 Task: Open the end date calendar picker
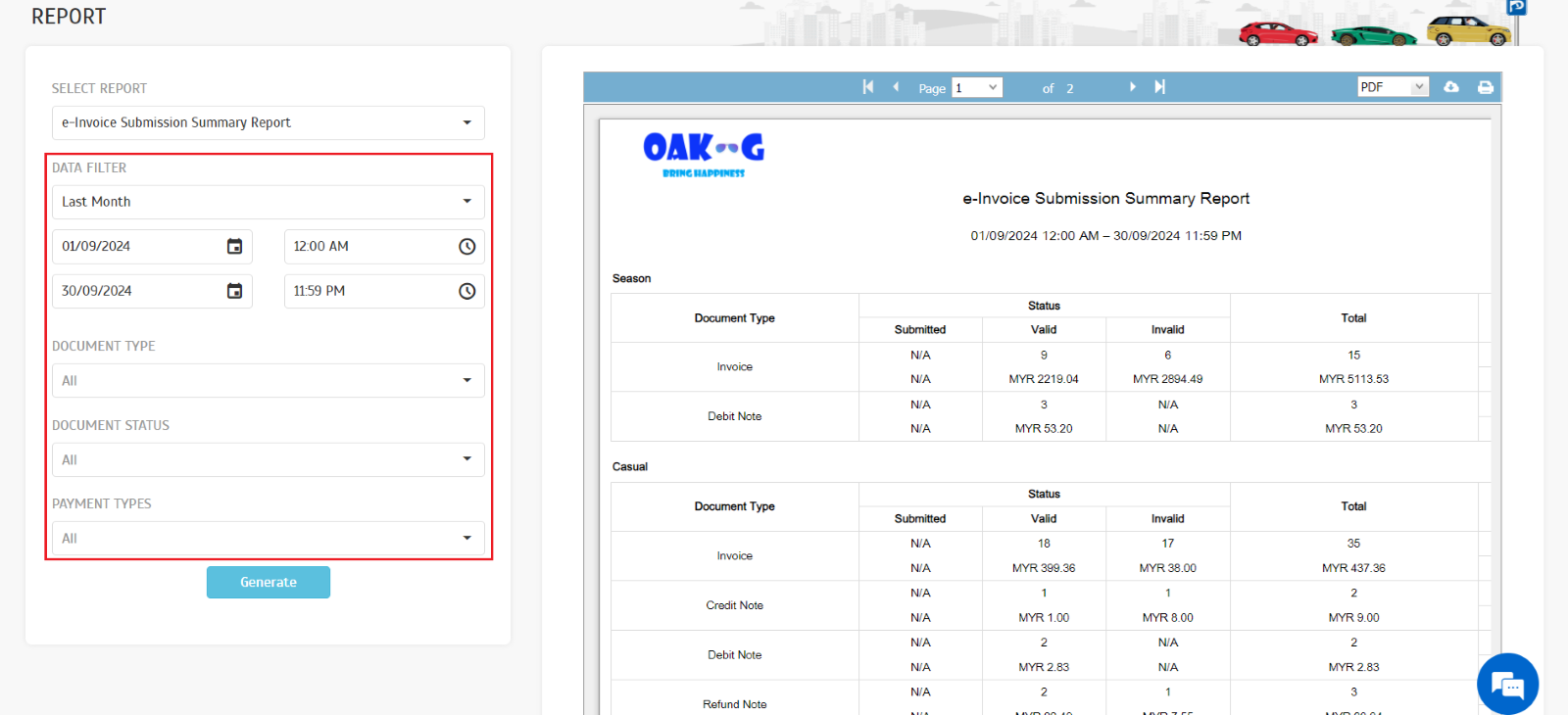[234, 291]
